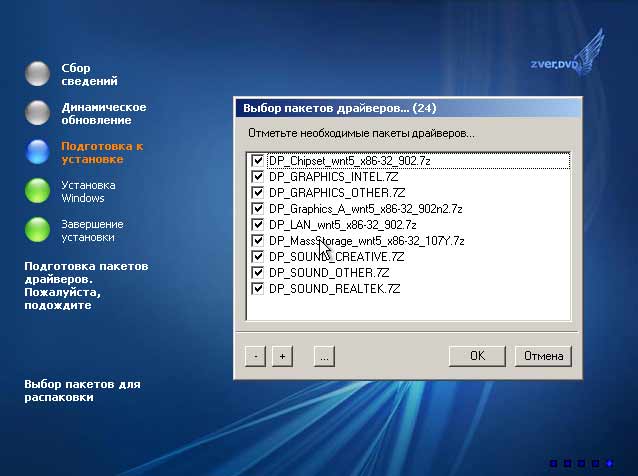Uncheck the DP_MassStorage_wnt5_x86-32_107Y.7z checkbox
The image size is (638, 476).
pos(258,240)
